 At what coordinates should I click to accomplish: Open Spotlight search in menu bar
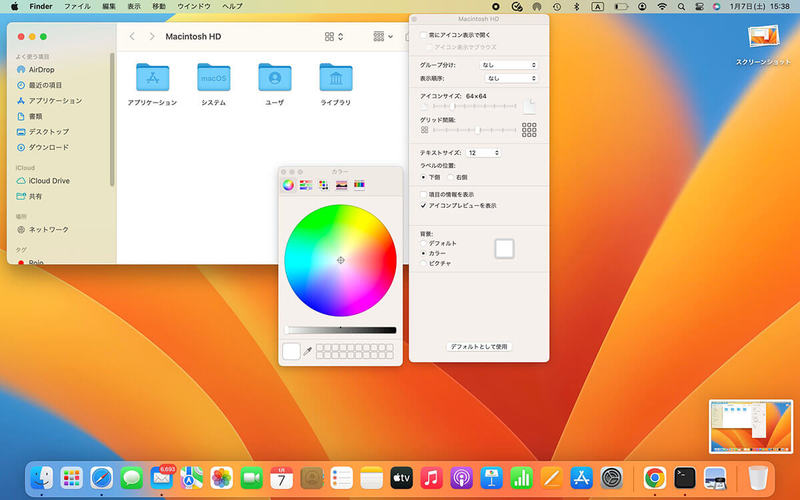click(681, 7)
